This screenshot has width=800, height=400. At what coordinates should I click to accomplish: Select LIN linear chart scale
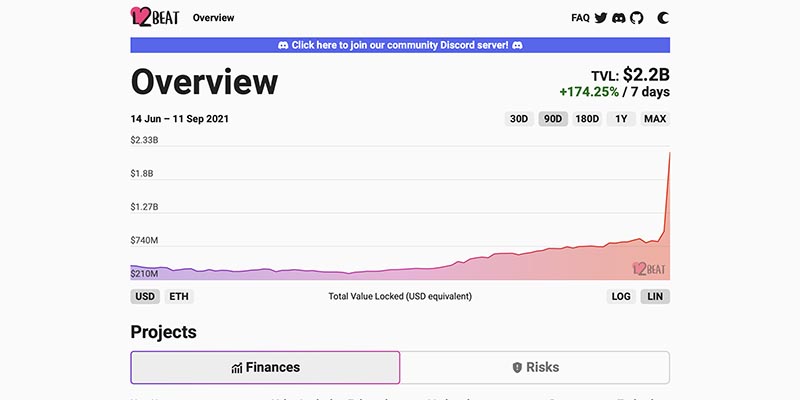[655, 296]
